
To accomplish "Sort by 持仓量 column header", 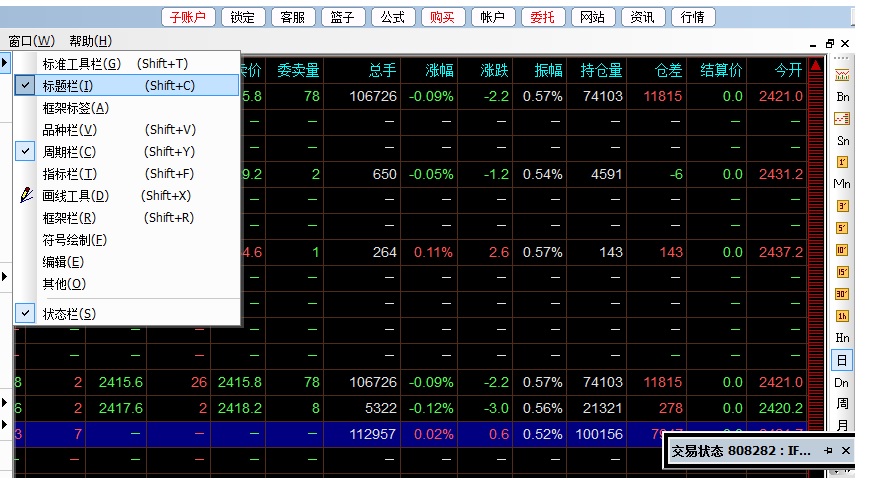I will [x=600, y=70].
